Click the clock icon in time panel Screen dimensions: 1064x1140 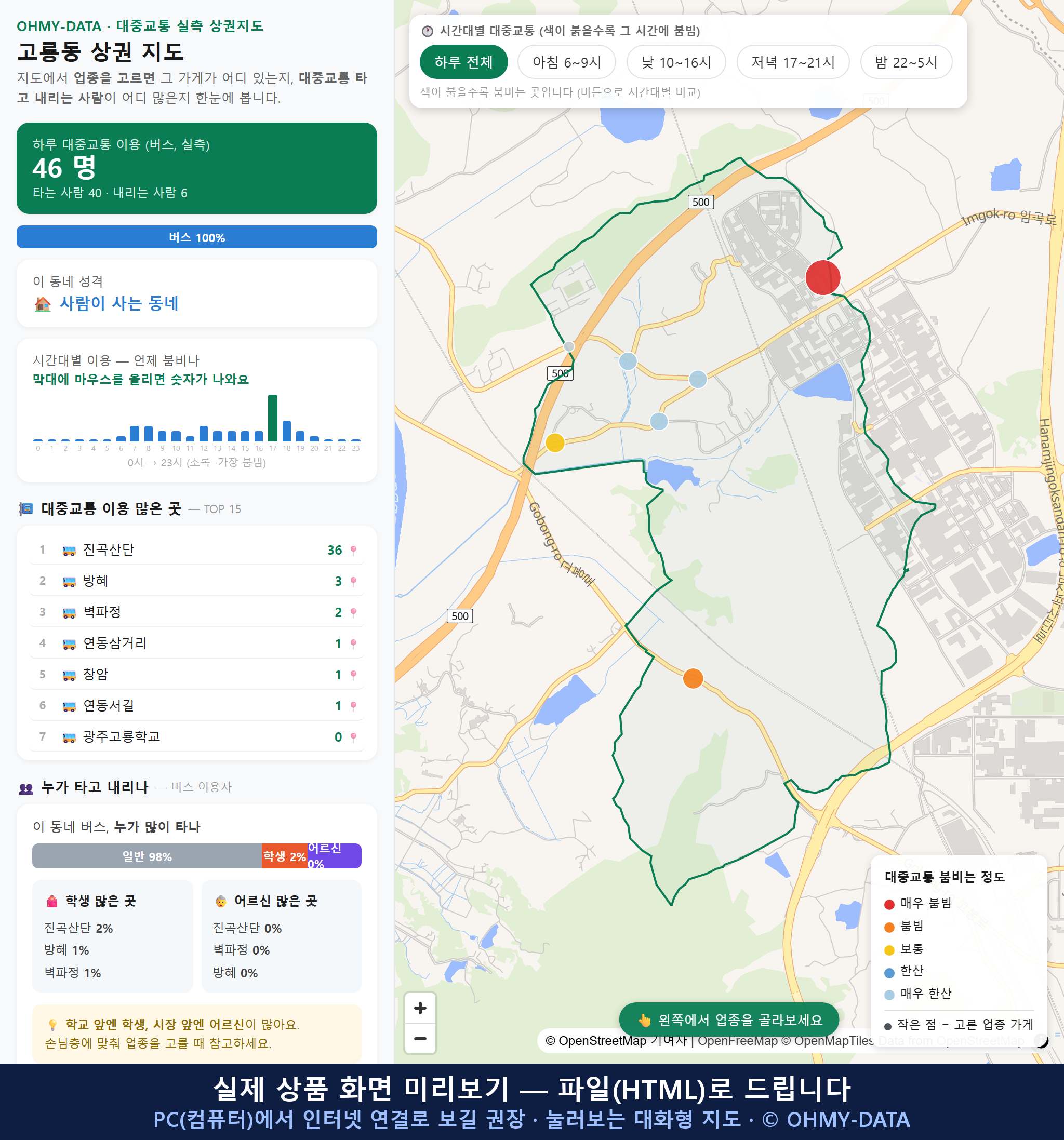(x=428, y=31)
